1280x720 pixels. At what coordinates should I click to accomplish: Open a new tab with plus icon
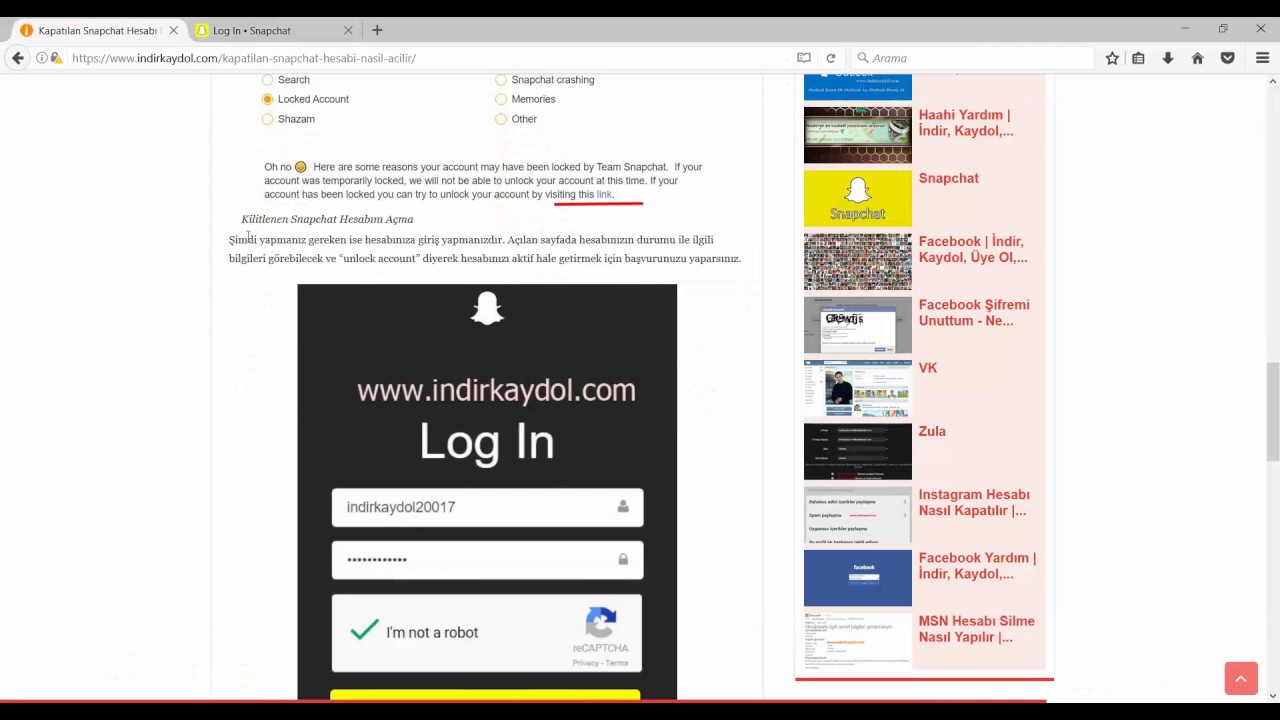(x=377, y=30)
